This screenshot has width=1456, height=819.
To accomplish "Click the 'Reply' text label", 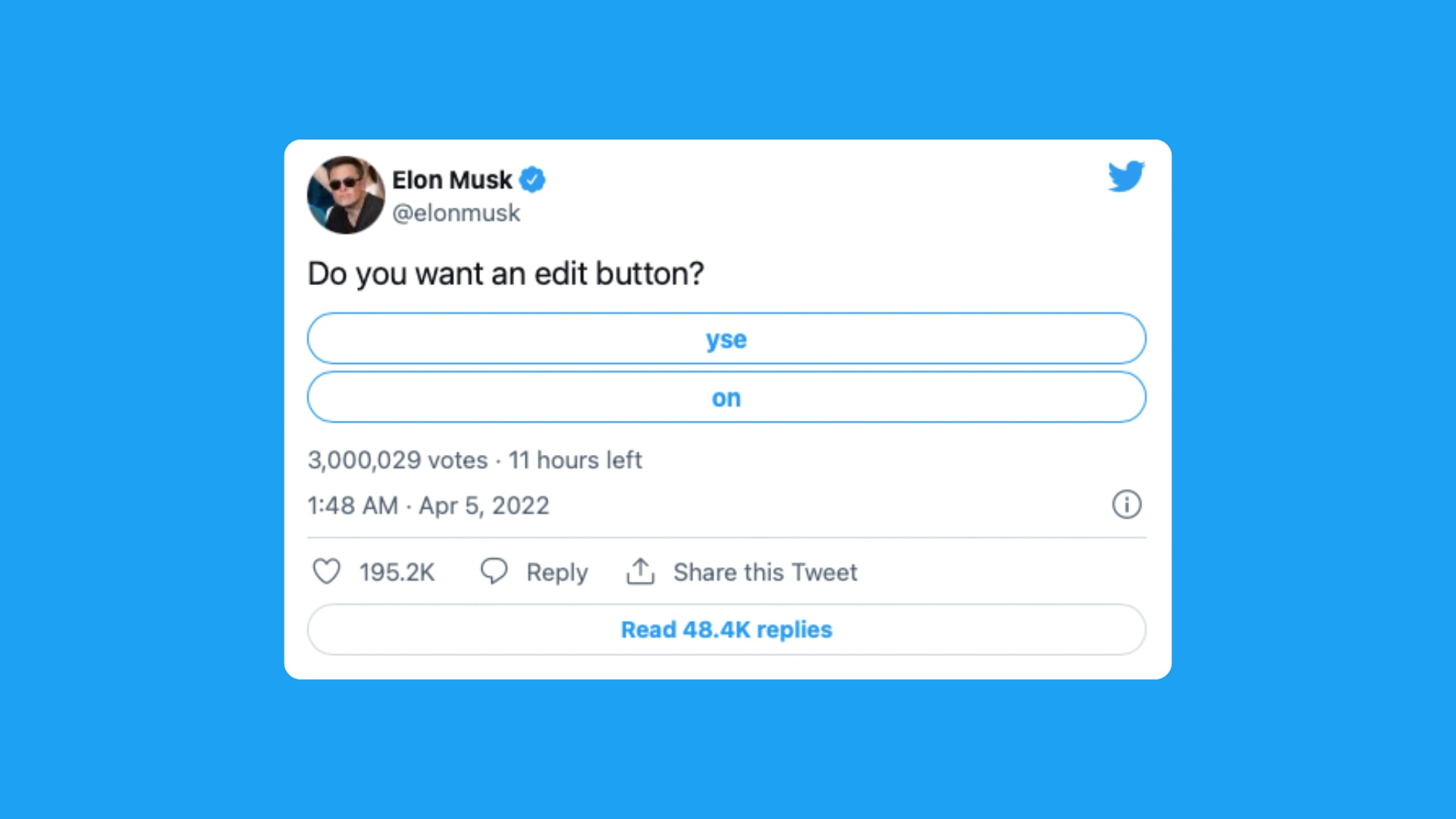I will (x=557, y=572).
